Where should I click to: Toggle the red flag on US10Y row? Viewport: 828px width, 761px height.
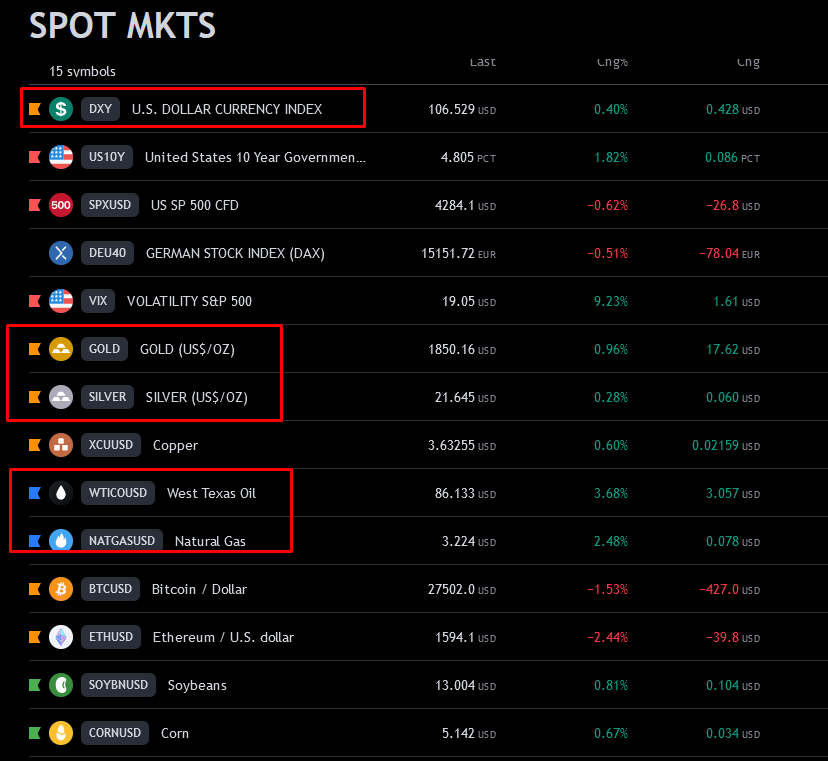pyautogui.click(x=35, y=157)
